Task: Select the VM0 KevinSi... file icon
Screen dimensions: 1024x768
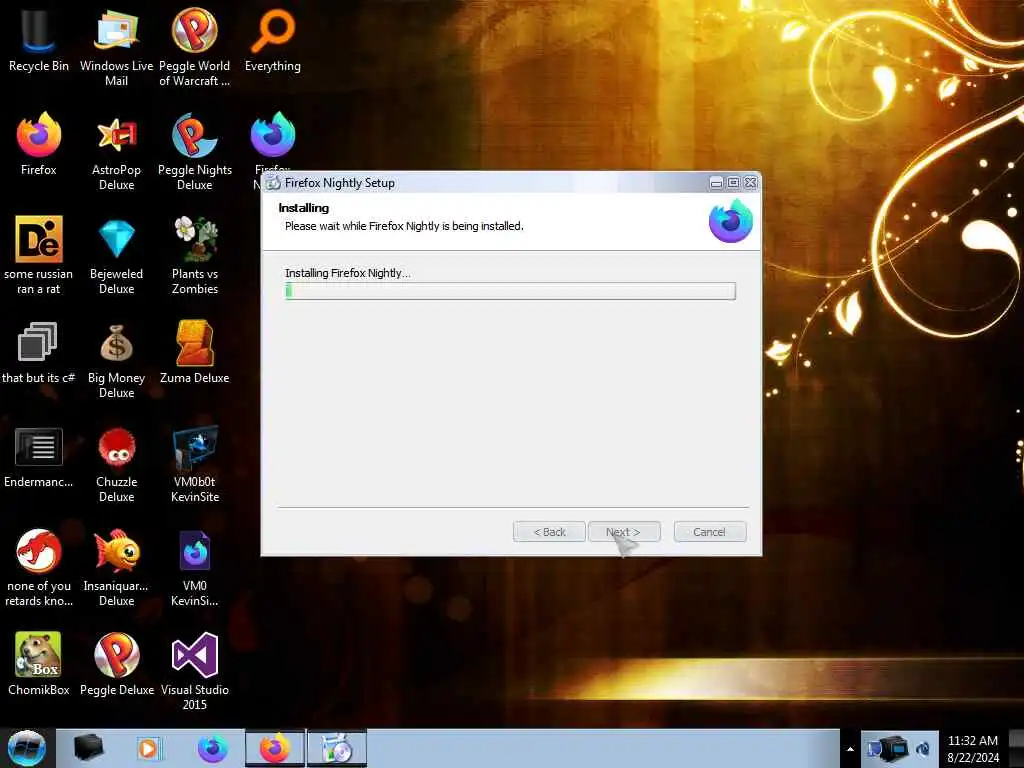Action: coord(195,567)
